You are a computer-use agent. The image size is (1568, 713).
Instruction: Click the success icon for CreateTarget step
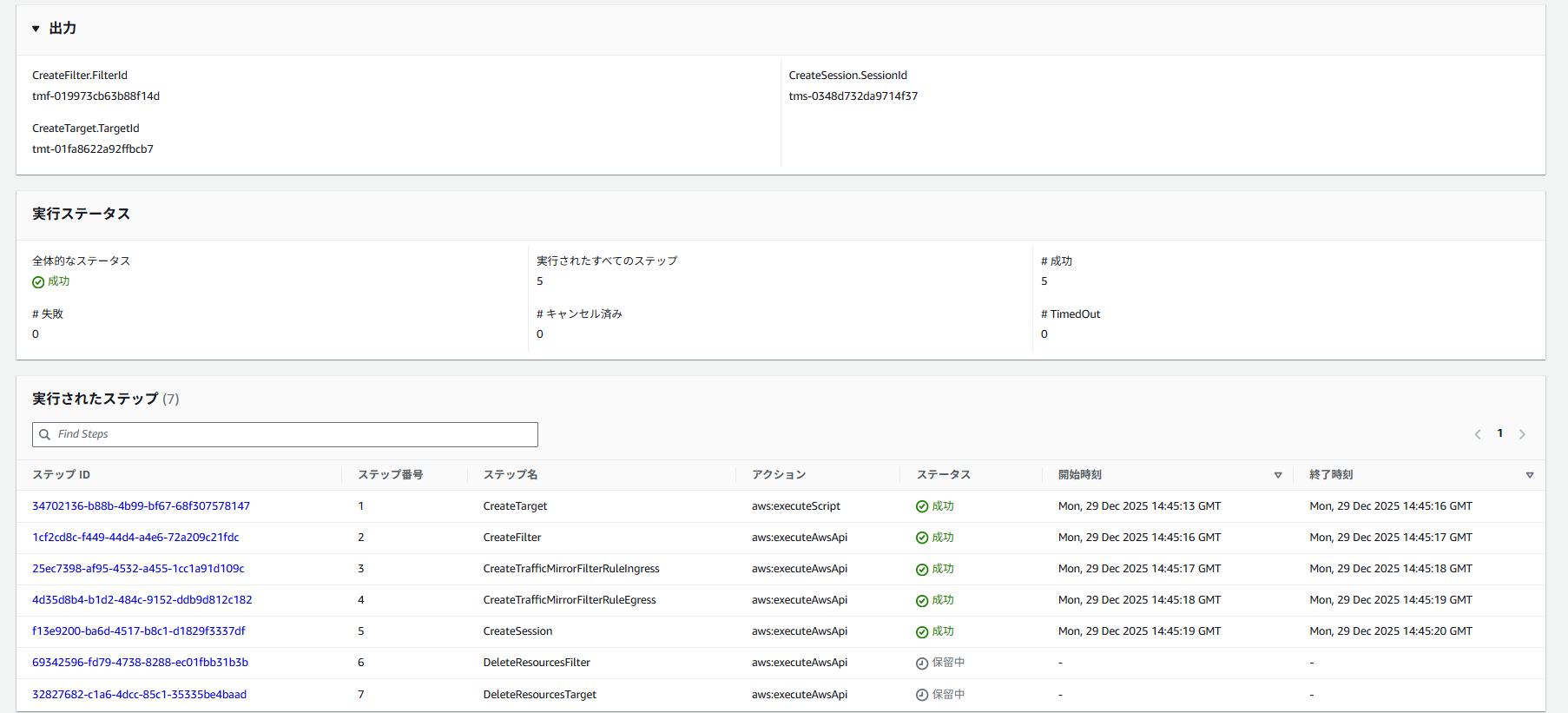(x=922, y=507)
